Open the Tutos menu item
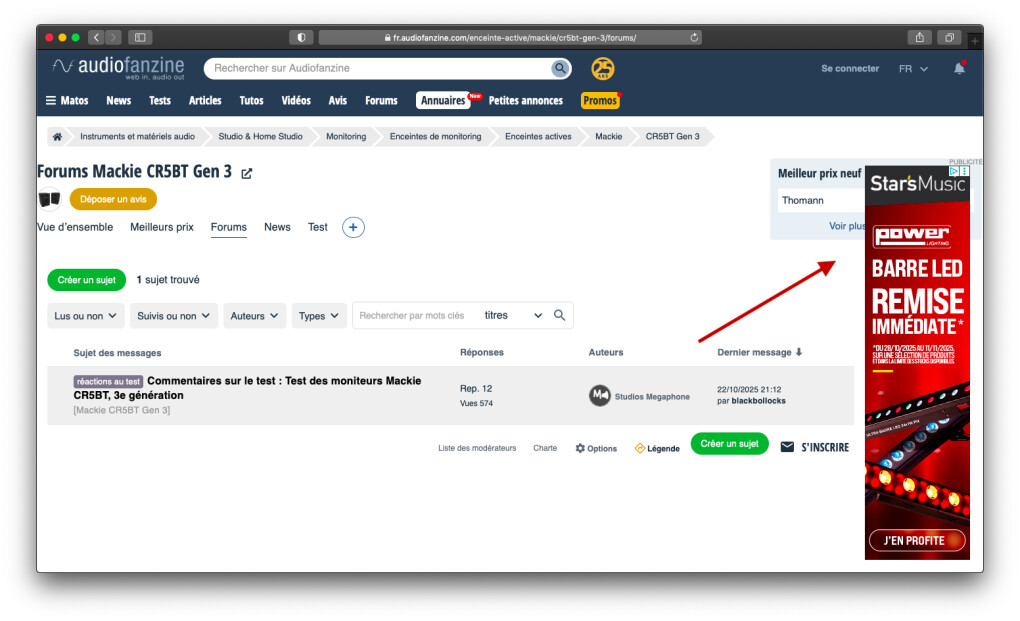Image resolution: width=1020 pixels, height=621 pixels. click(251, 100)
